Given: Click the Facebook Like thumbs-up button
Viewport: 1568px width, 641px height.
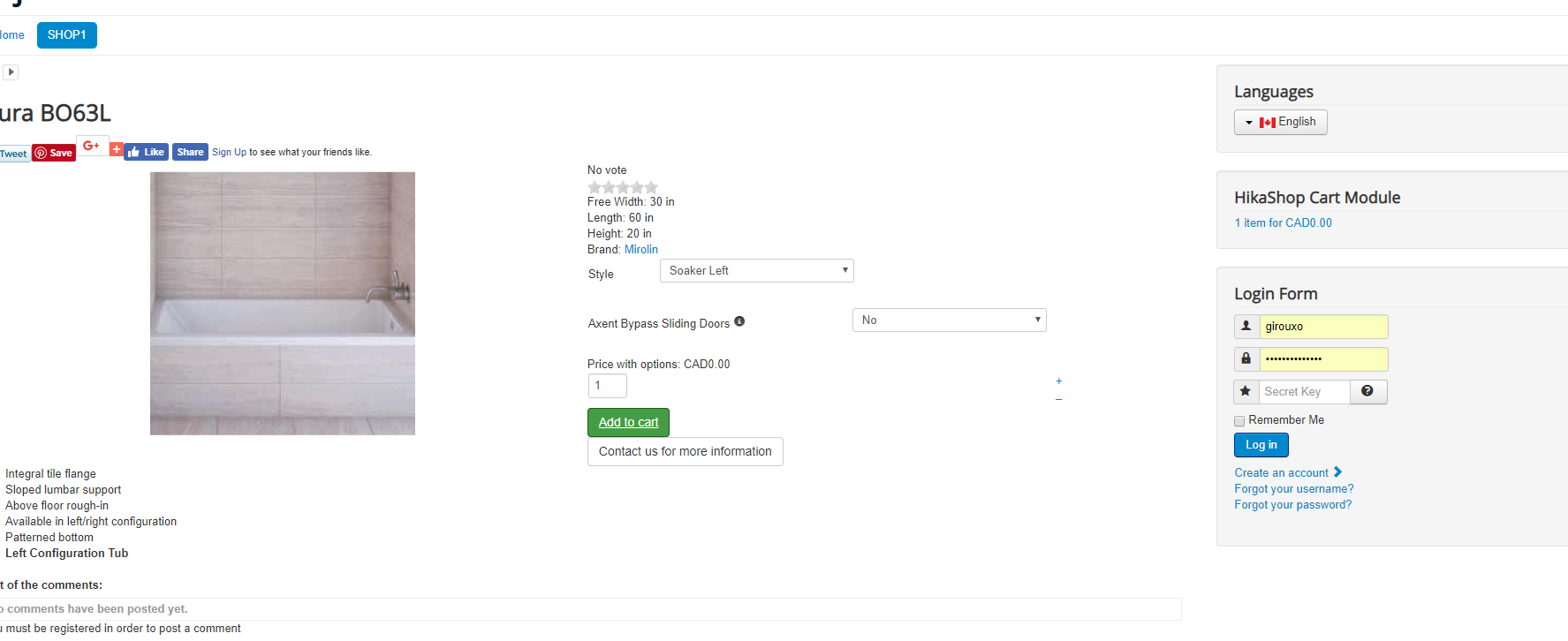Looking at the screenshot, I should point(146,152).
